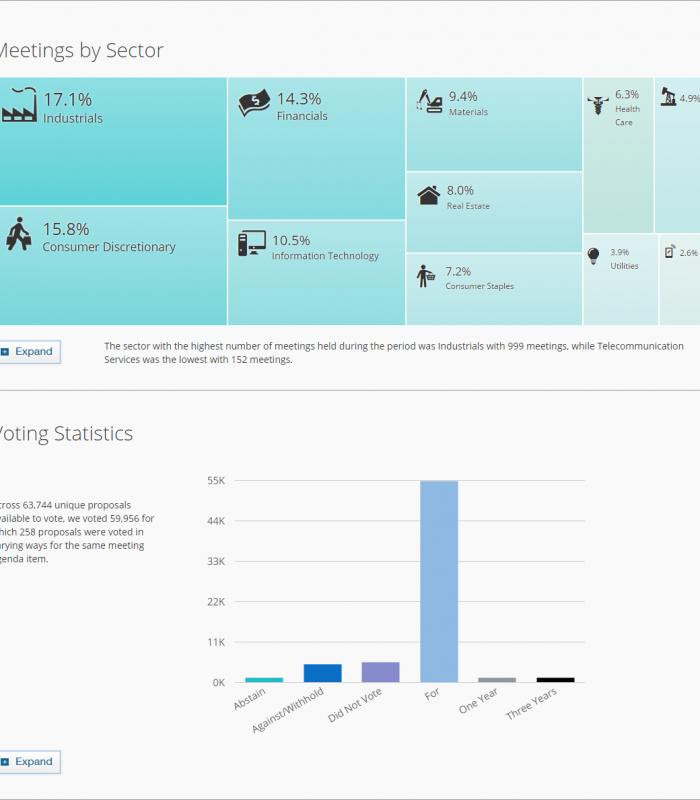Select the Information Technology computer icon

coord(252,243)
